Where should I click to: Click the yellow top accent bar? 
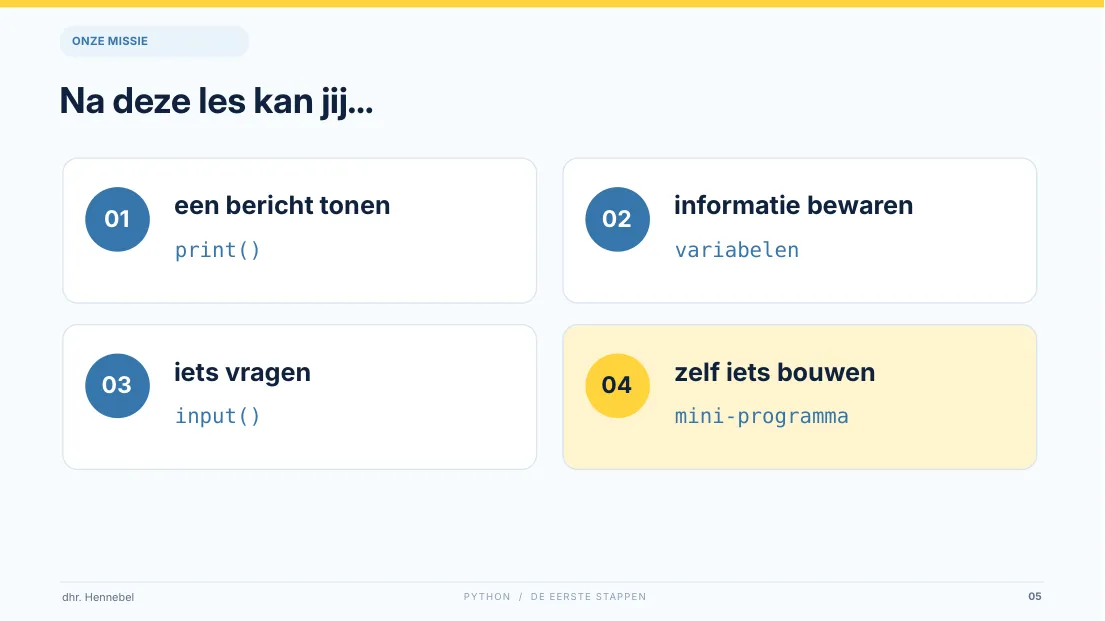[552, 4]
